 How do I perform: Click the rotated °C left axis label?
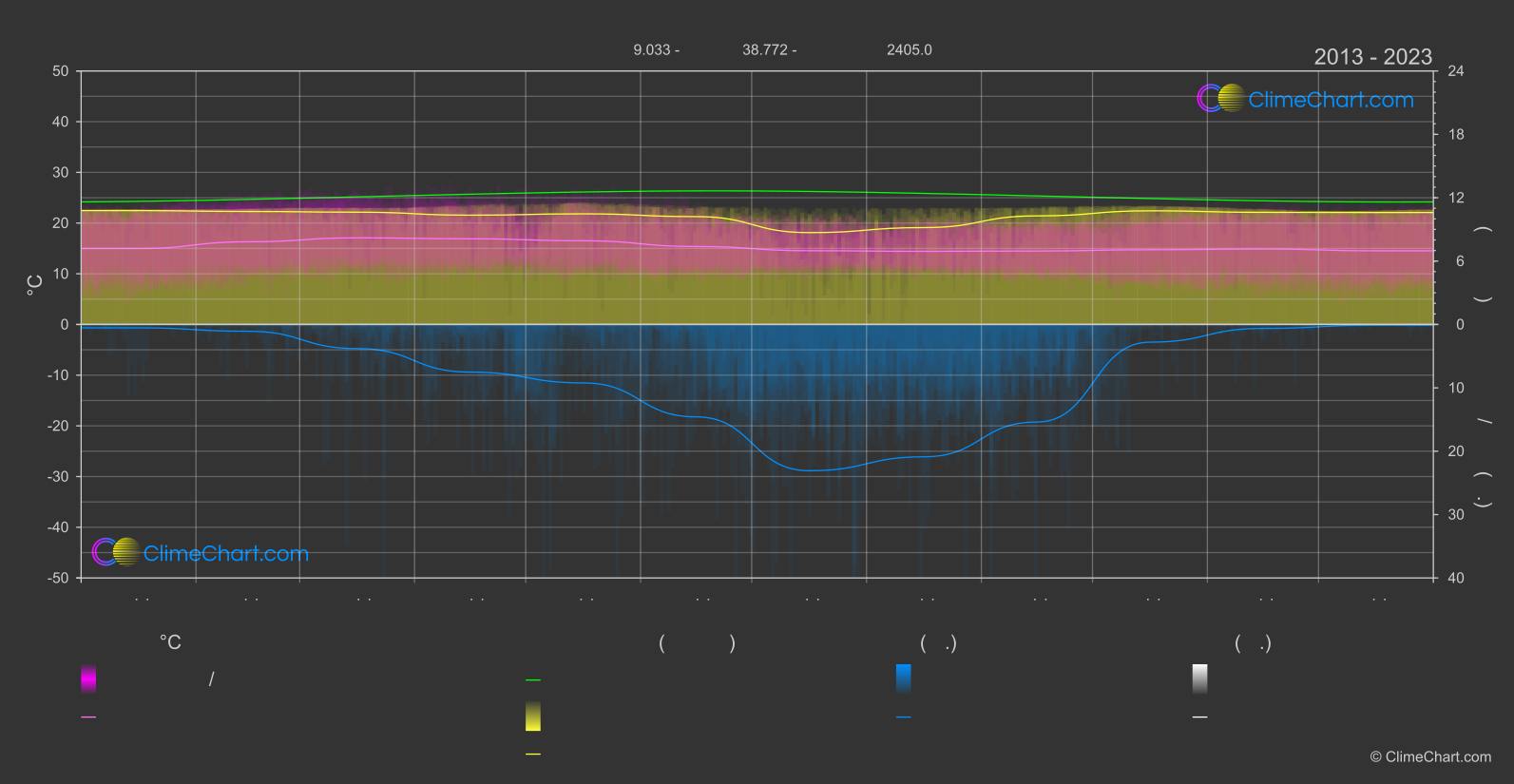coord(35,285)
